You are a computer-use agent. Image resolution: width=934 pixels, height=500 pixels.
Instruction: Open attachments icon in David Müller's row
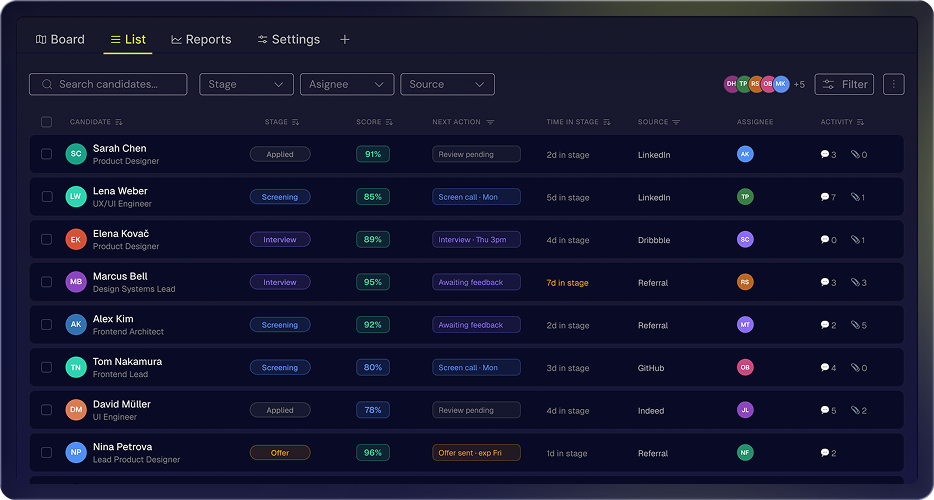coord(855,410)
